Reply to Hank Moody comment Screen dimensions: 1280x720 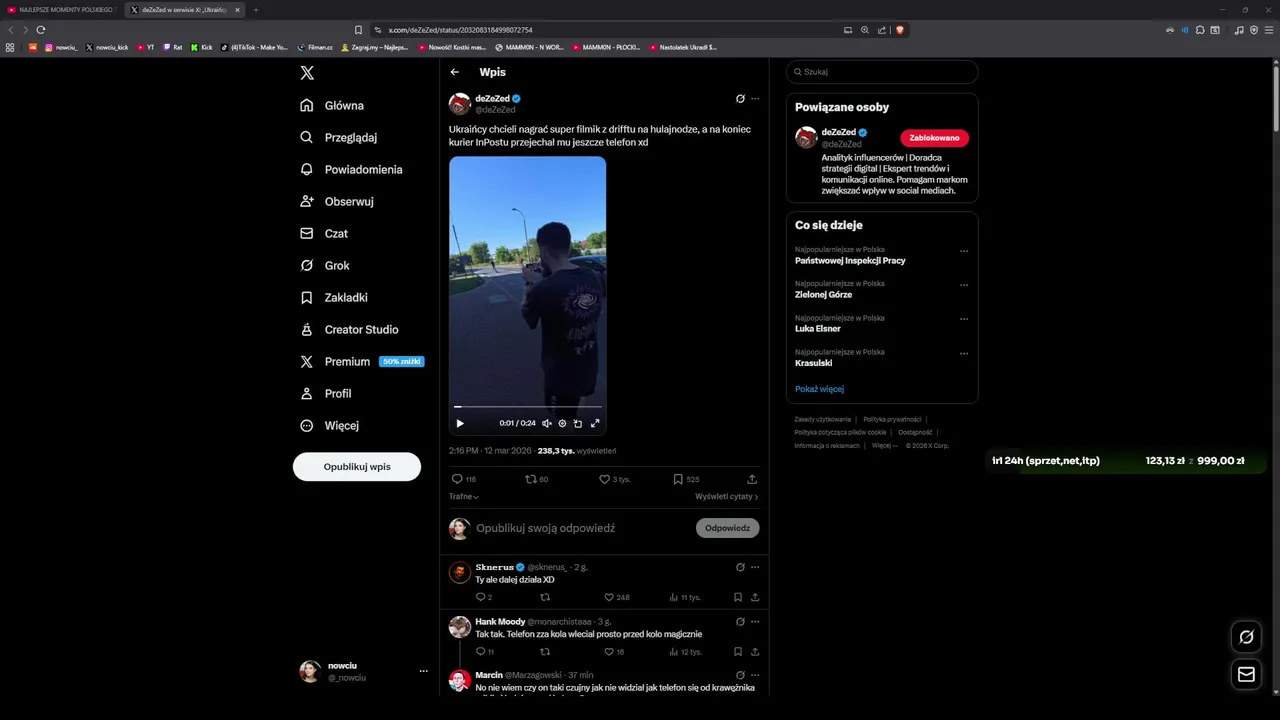coord(485,652)
